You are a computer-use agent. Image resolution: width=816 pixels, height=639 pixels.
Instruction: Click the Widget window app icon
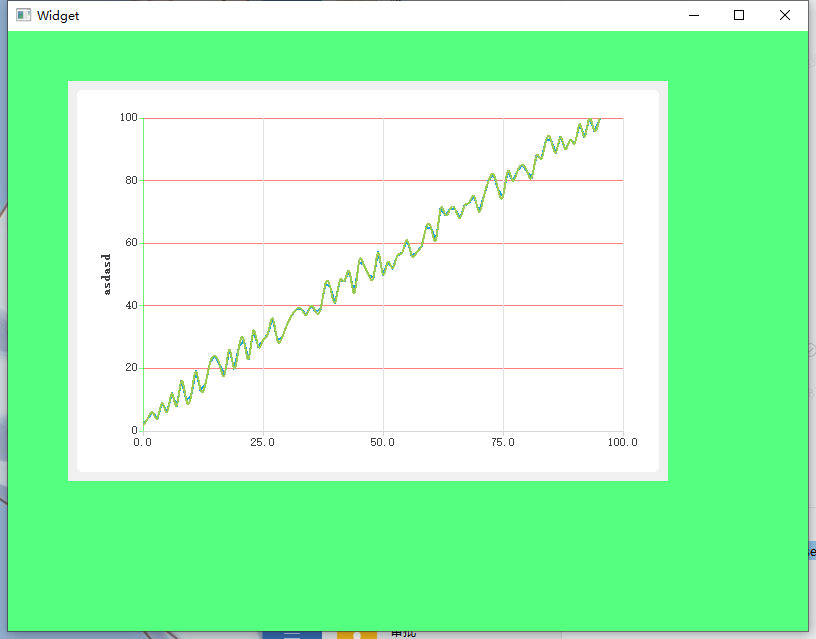pyautogui.click(x=23, y=15)
